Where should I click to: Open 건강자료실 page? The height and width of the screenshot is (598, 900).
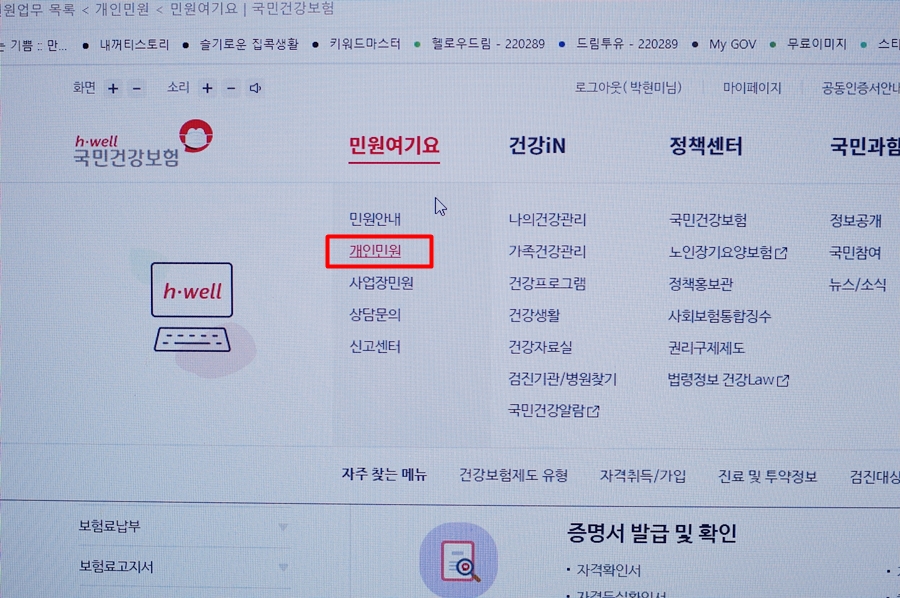(540, 347)
